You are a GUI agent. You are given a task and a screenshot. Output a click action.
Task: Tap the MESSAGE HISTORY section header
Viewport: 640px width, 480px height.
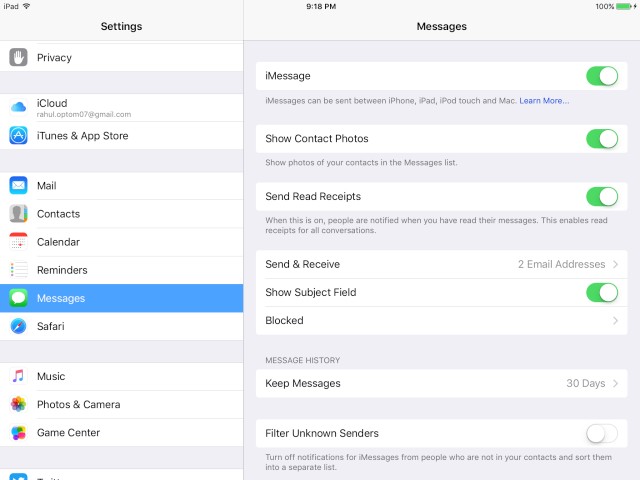point(302,360)
